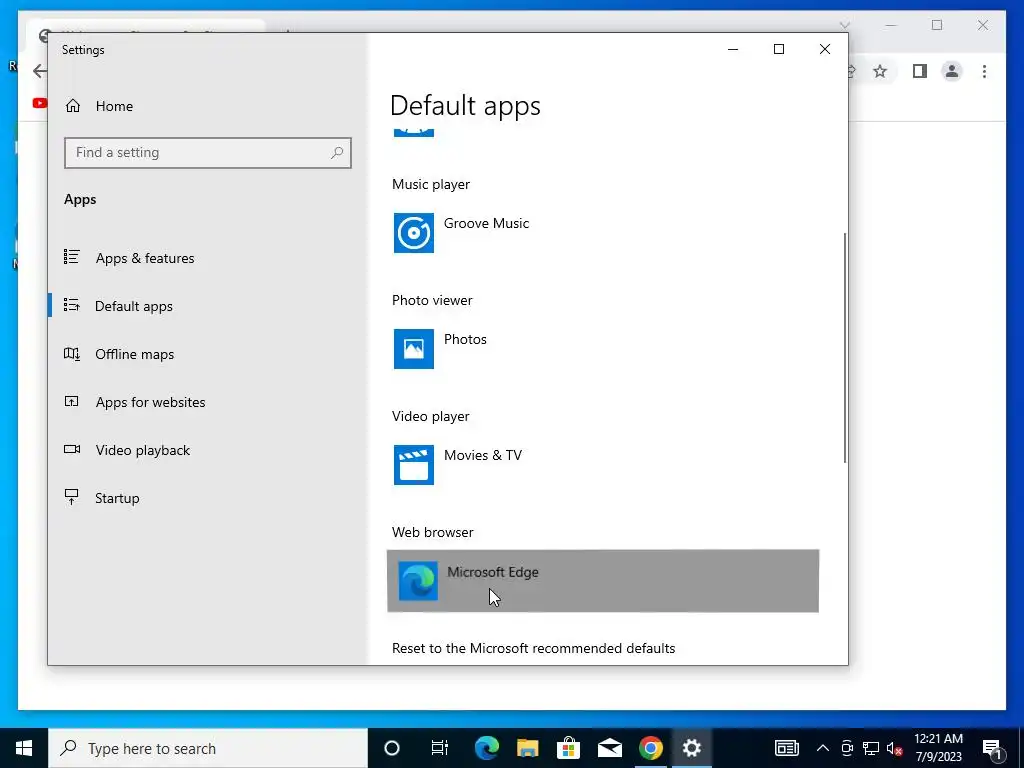Open Task View on the taskbar
This screenshot has height=768, width=1024.
tap(440, 748)
